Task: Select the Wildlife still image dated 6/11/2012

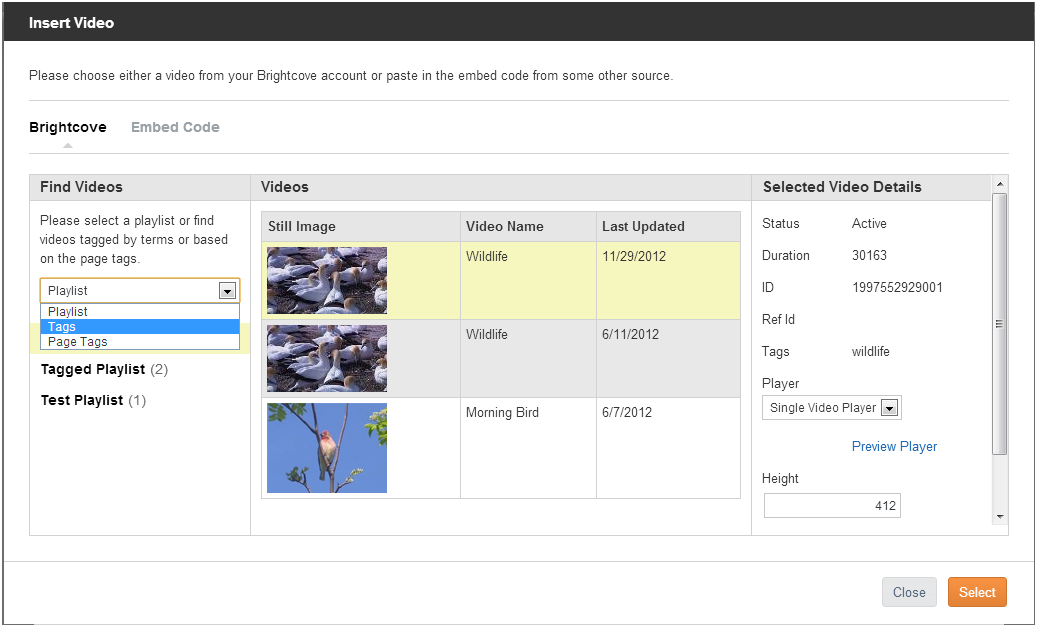Action: 327,358
